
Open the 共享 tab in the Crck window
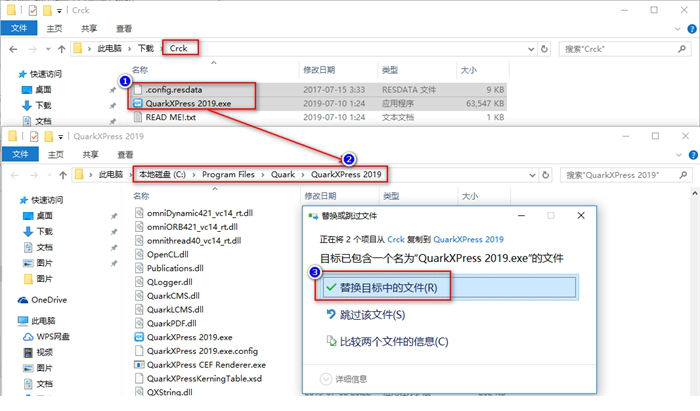(x=89, y=29)
